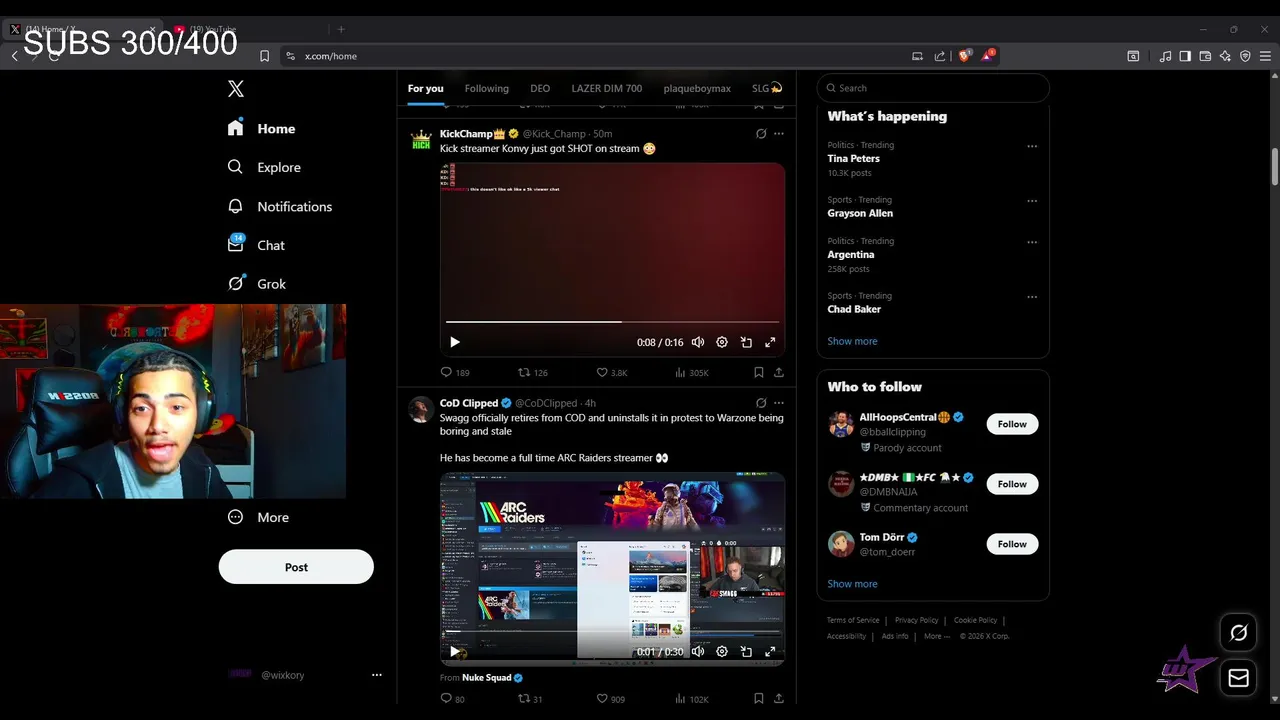Click the Post button
This screenshot has height=720, width=1280.
point(296,567)
